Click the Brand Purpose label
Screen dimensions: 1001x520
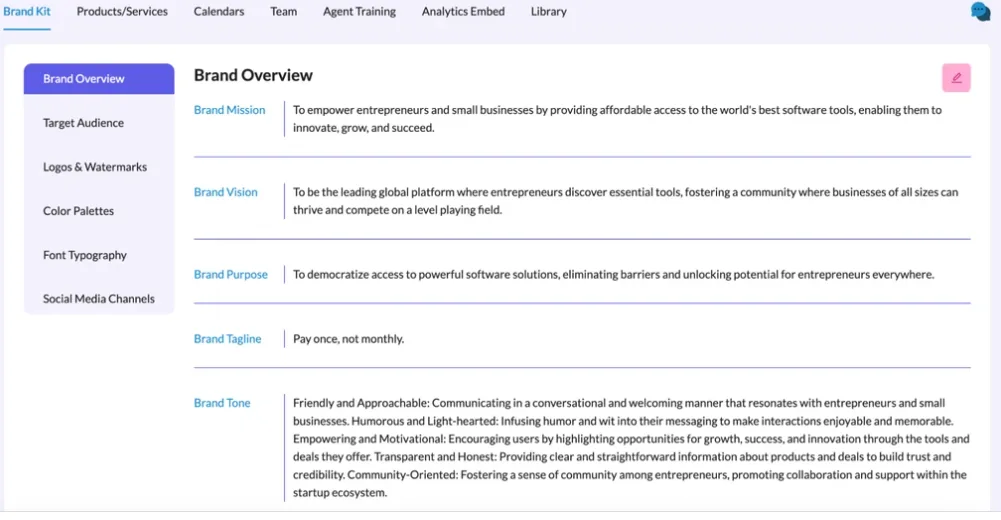[x=230, y=274]
